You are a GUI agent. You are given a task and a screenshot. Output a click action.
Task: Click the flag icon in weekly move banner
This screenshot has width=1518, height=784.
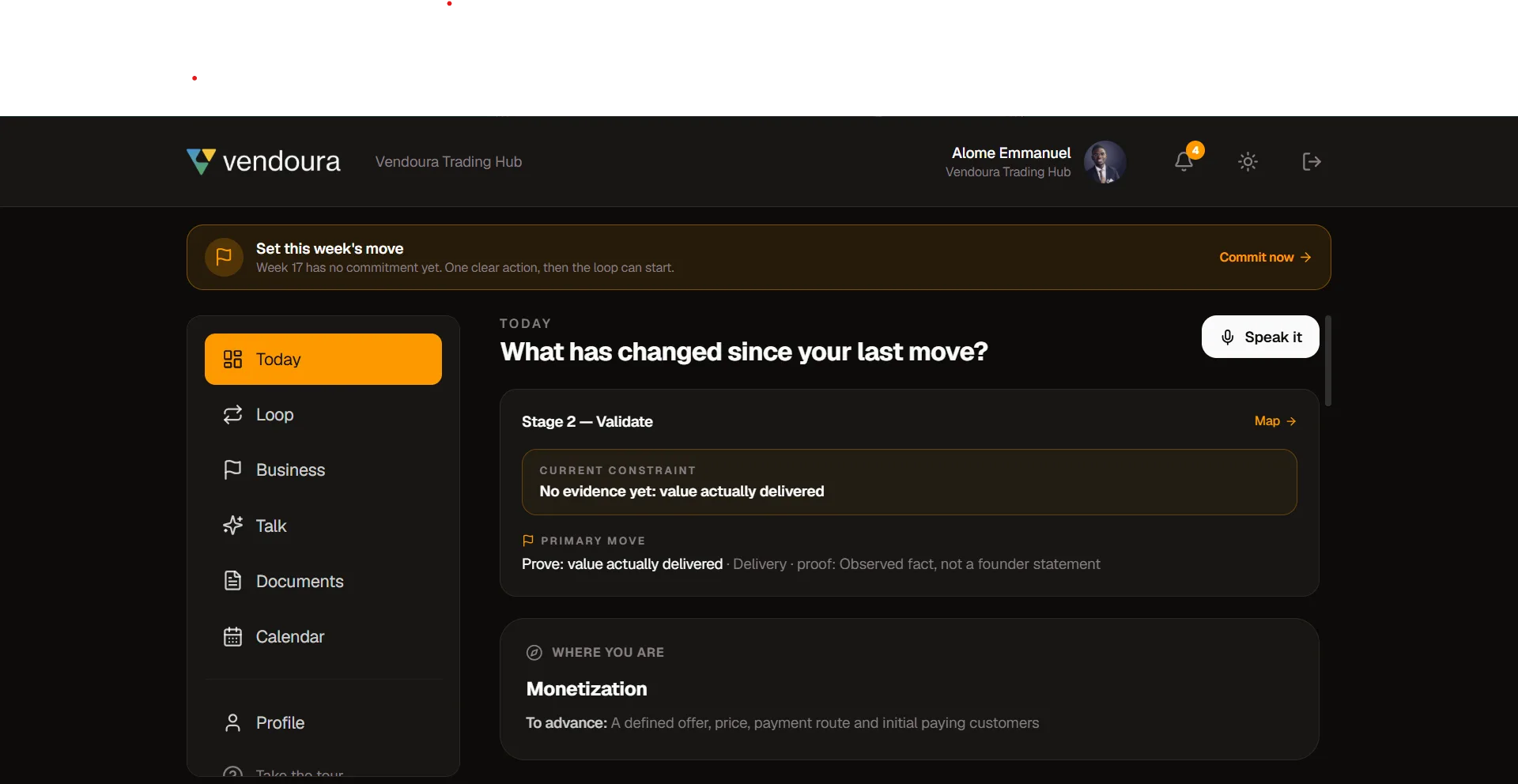[x=224, y=257]
